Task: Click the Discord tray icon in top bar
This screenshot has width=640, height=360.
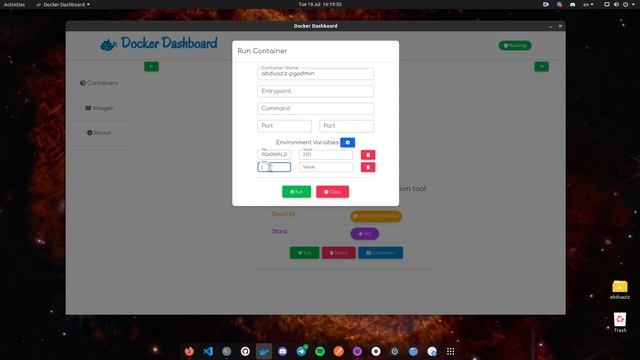Action: 572,4
